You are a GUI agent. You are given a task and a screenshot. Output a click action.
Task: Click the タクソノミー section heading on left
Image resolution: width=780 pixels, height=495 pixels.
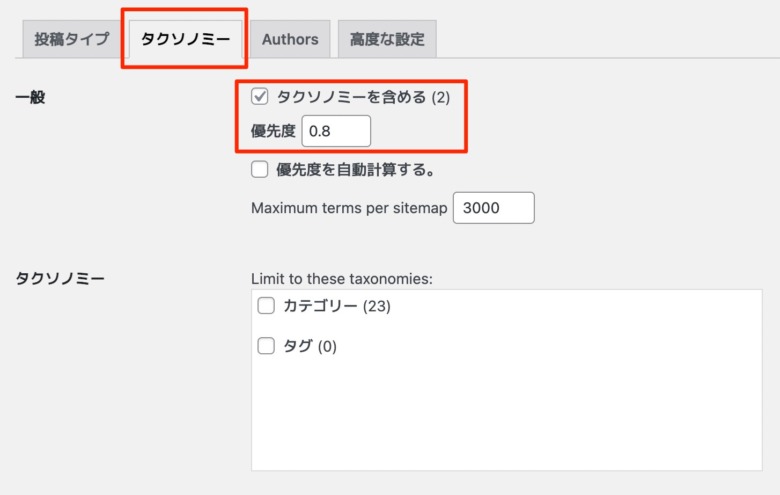60,278
